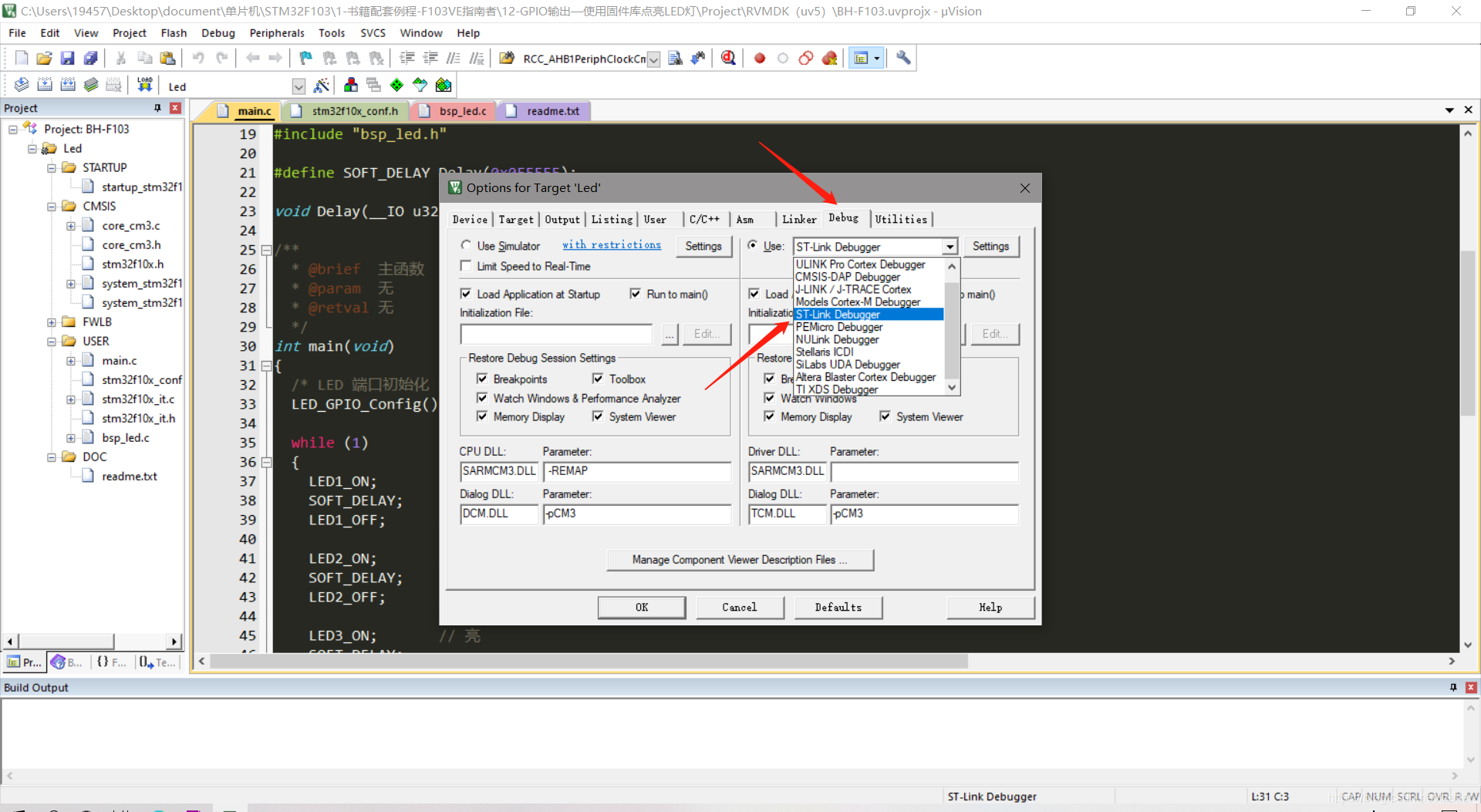
Task: Select the debugger Use radio button
Action: (x=753, y=245)
